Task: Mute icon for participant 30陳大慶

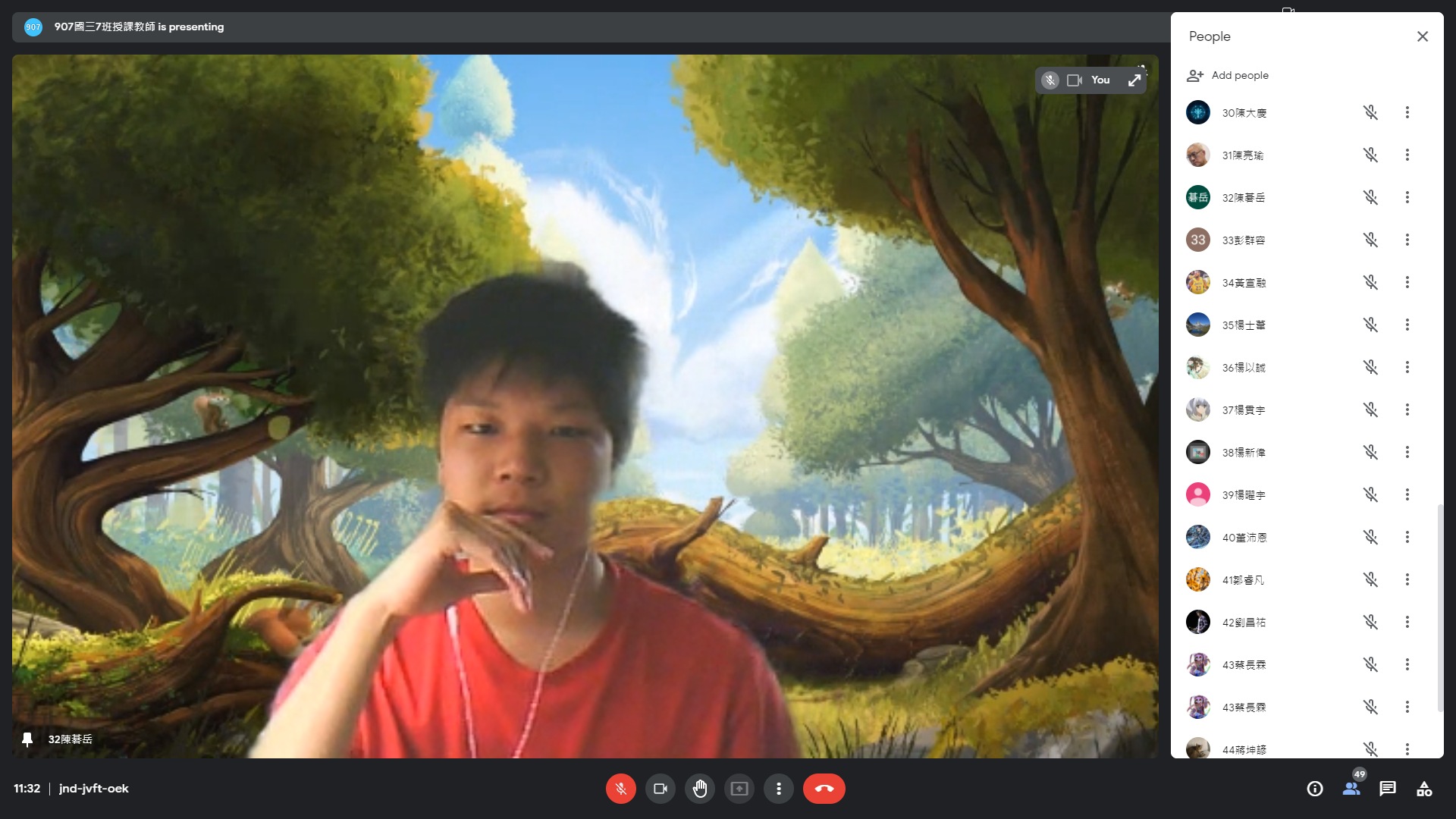Action: 1370,112
